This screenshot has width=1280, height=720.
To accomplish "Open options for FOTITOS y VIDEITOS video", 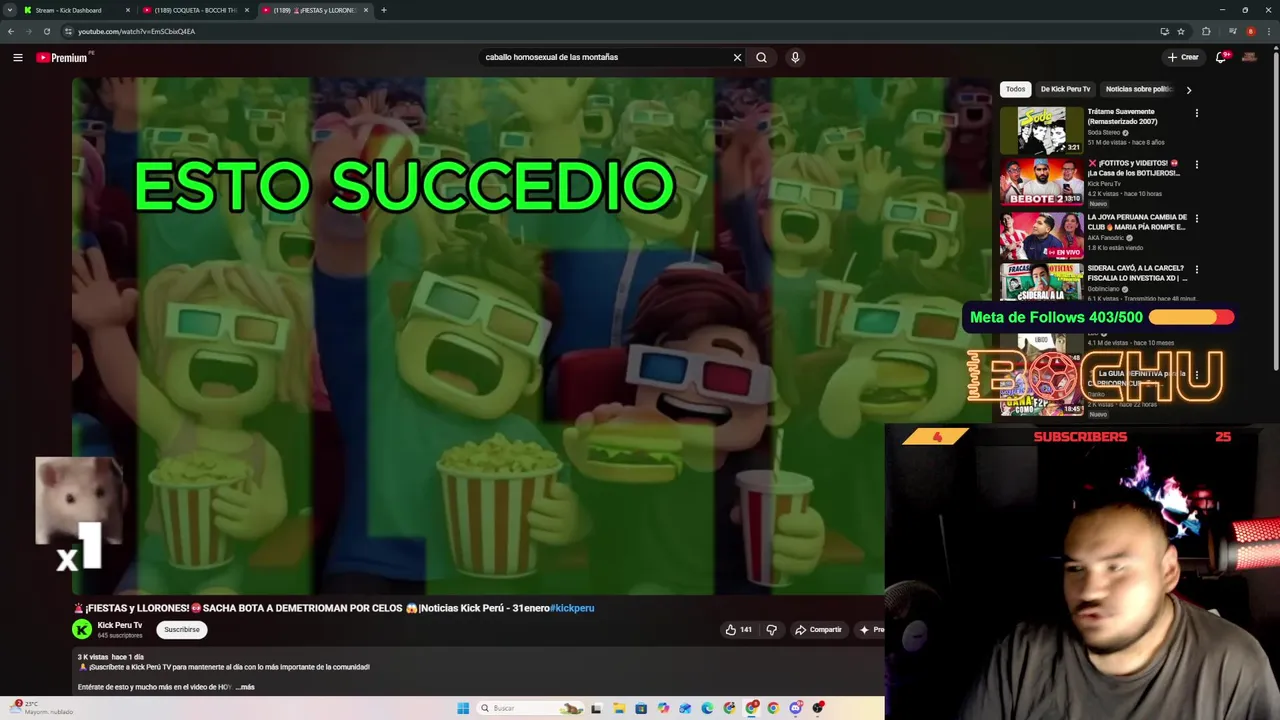I will pyautogui.click(x=1196, y=165).
